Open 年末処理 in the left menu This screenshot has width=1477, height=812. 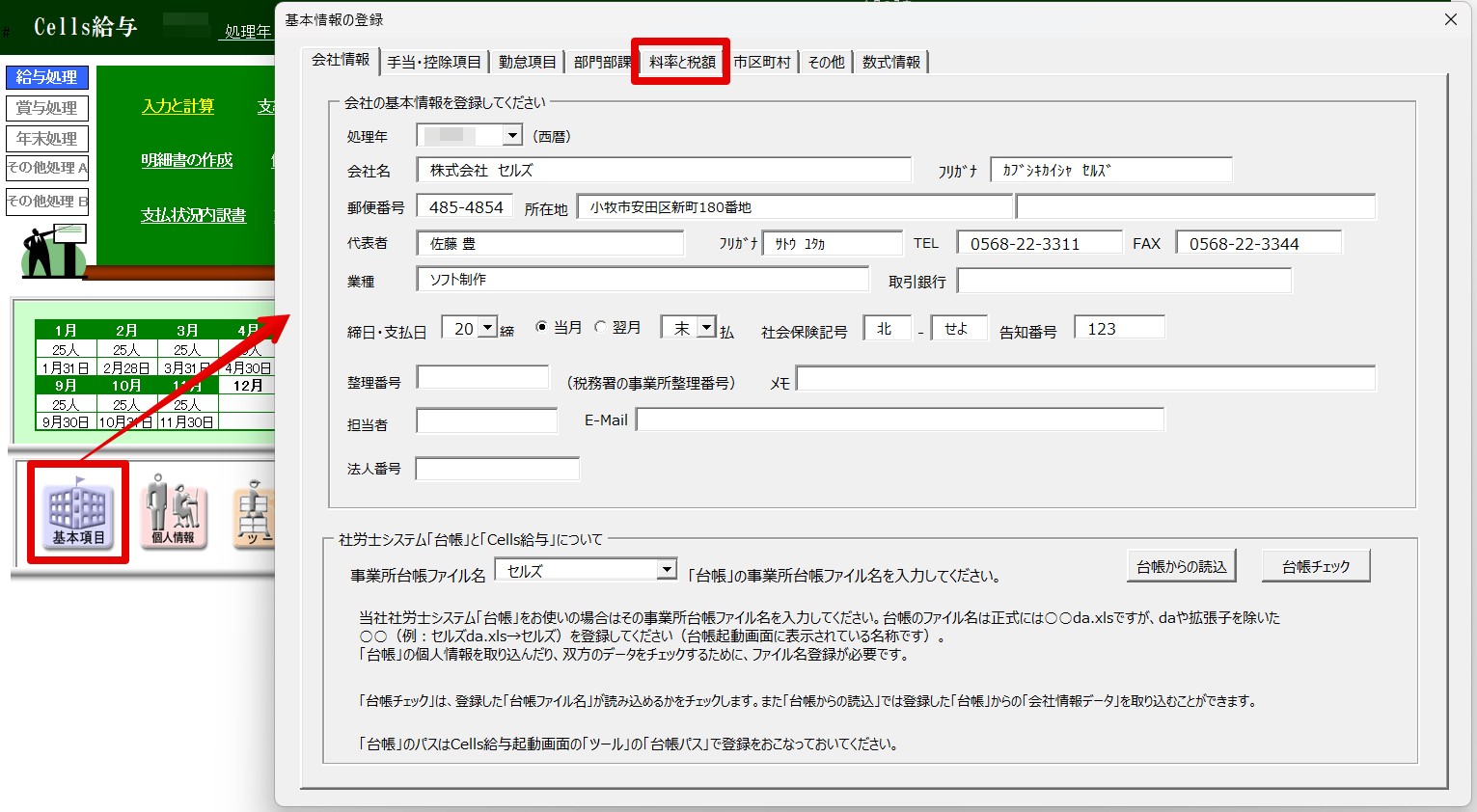(47, 139)
